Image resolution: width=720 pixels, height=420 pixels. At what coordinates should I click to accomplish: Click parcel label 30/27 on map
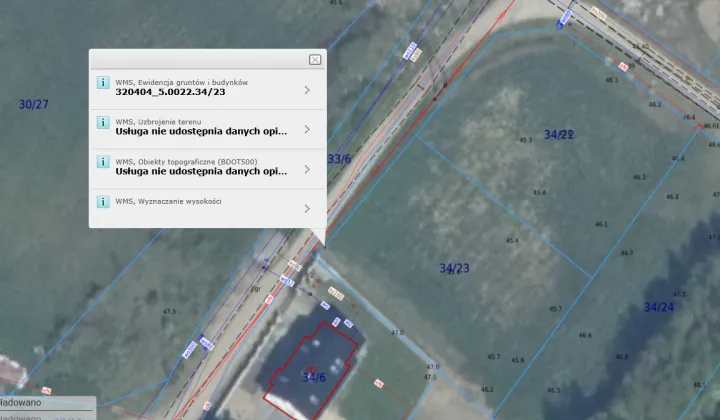tap(34, 105)
